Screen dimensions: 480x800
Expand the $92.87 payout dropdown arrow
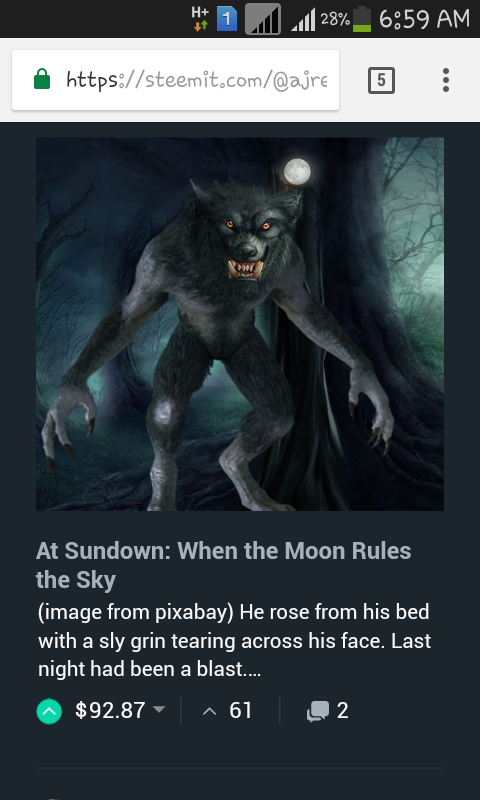(159, 710)
